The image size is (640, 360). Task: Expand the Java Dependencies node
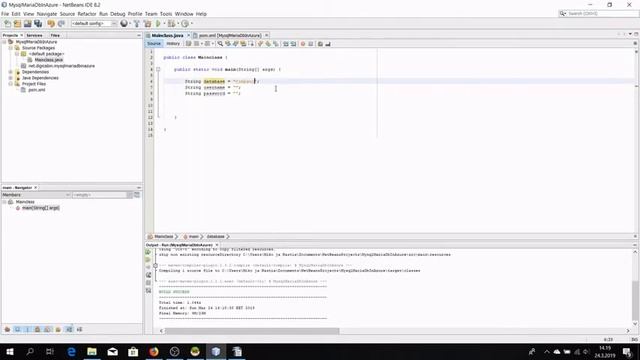click(x=11, y=78)
